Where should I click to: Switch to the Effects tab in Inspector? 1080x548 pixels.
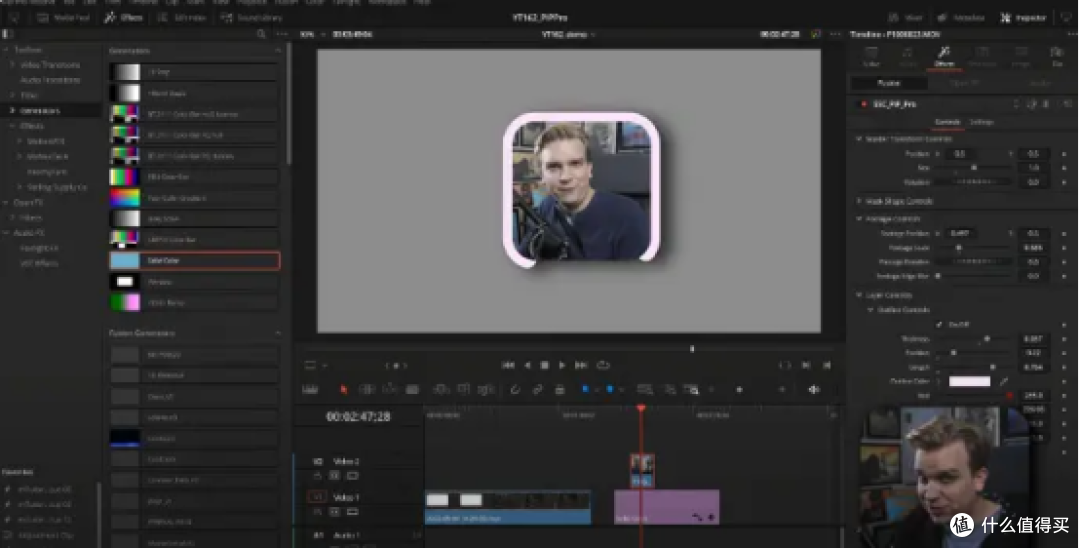point(944,56)
